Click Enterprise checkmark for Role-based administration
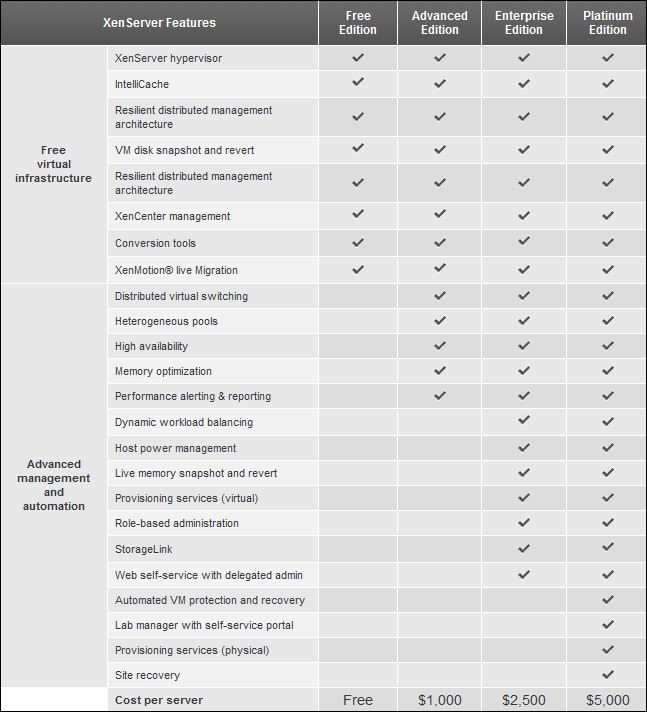The height and width of the screenshot is (712, 647). pyautogui.click(x=524, y=523)
